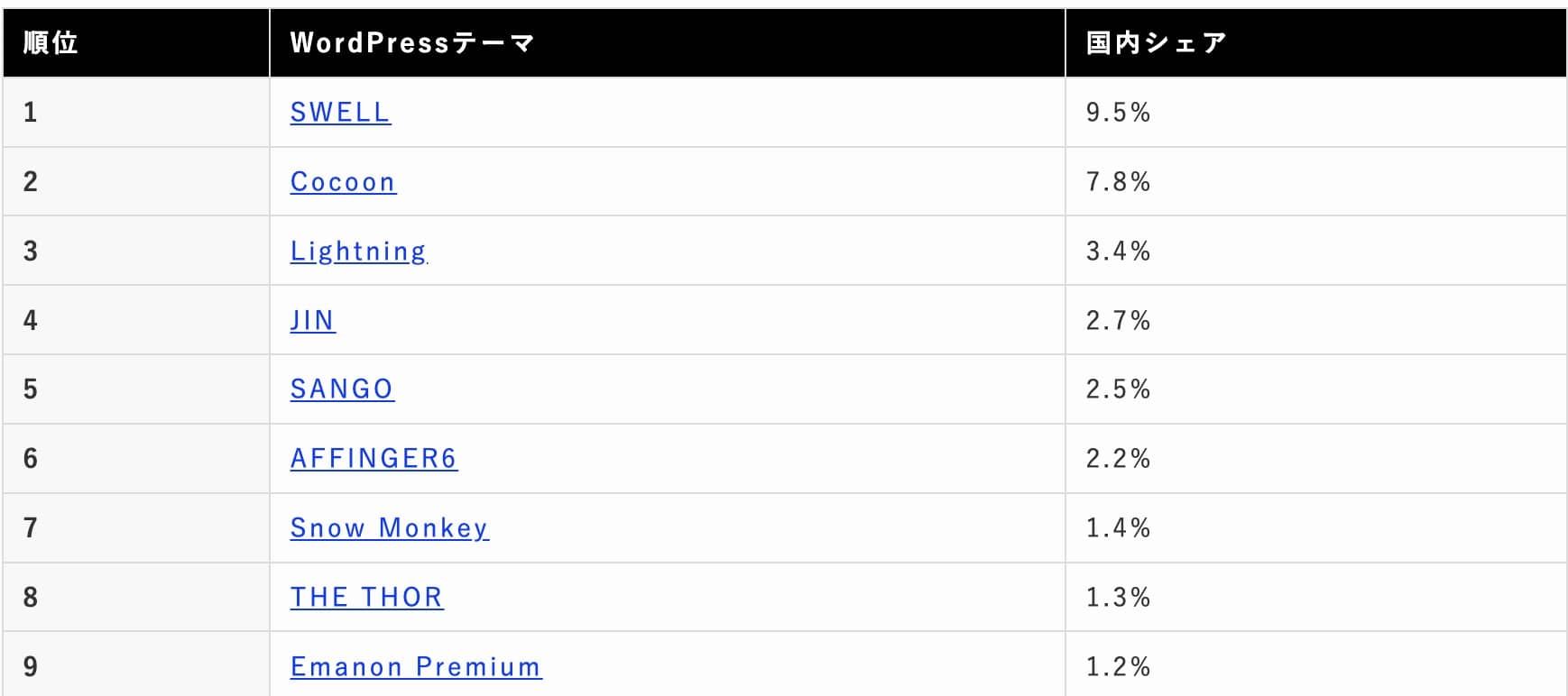1568x696 pixels.
Task: Open the SANGO theme link
Action: click(342, 389)
